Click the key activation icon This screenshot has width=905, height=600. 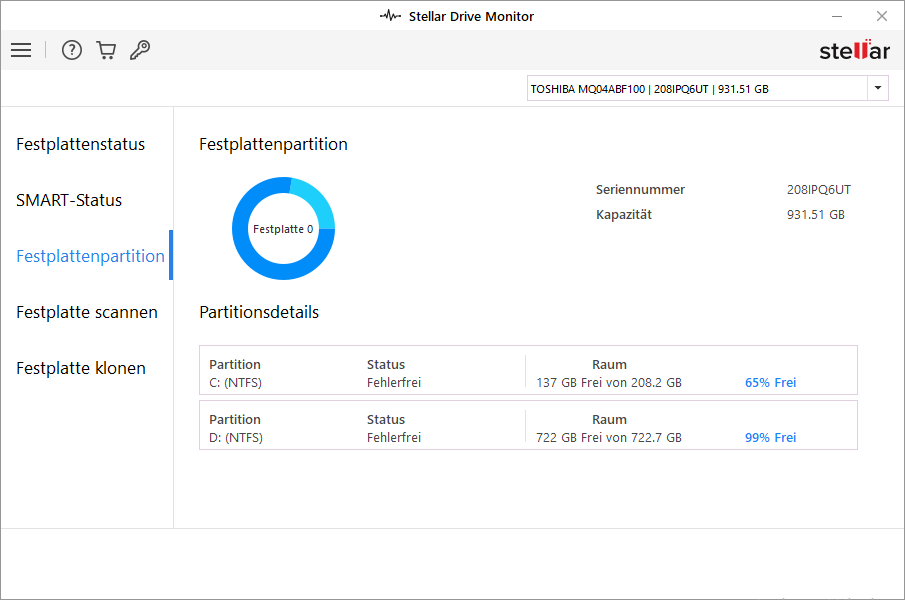pyautogui.click(x=140, y=50)
